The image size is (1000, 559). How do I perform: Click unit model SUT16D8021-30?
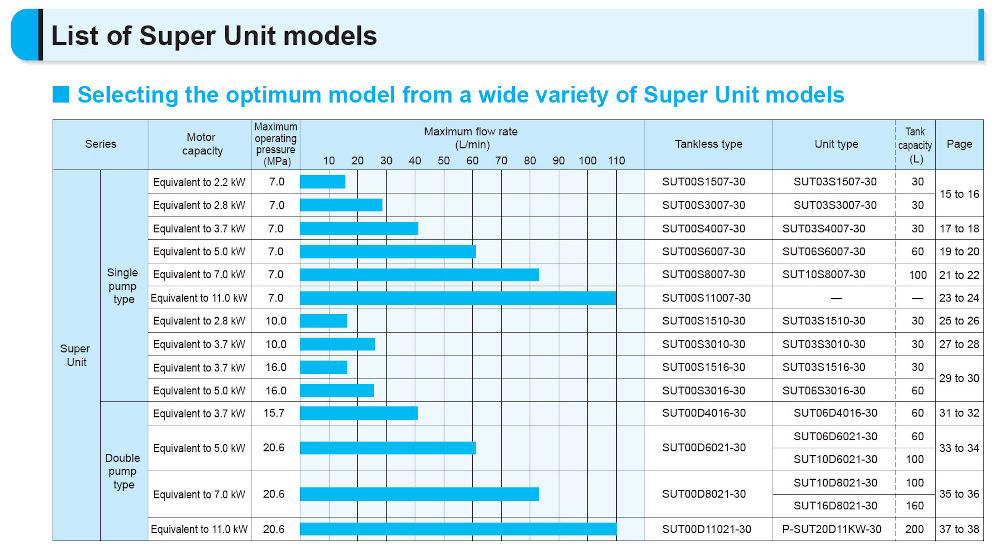[x=835, y=505]
